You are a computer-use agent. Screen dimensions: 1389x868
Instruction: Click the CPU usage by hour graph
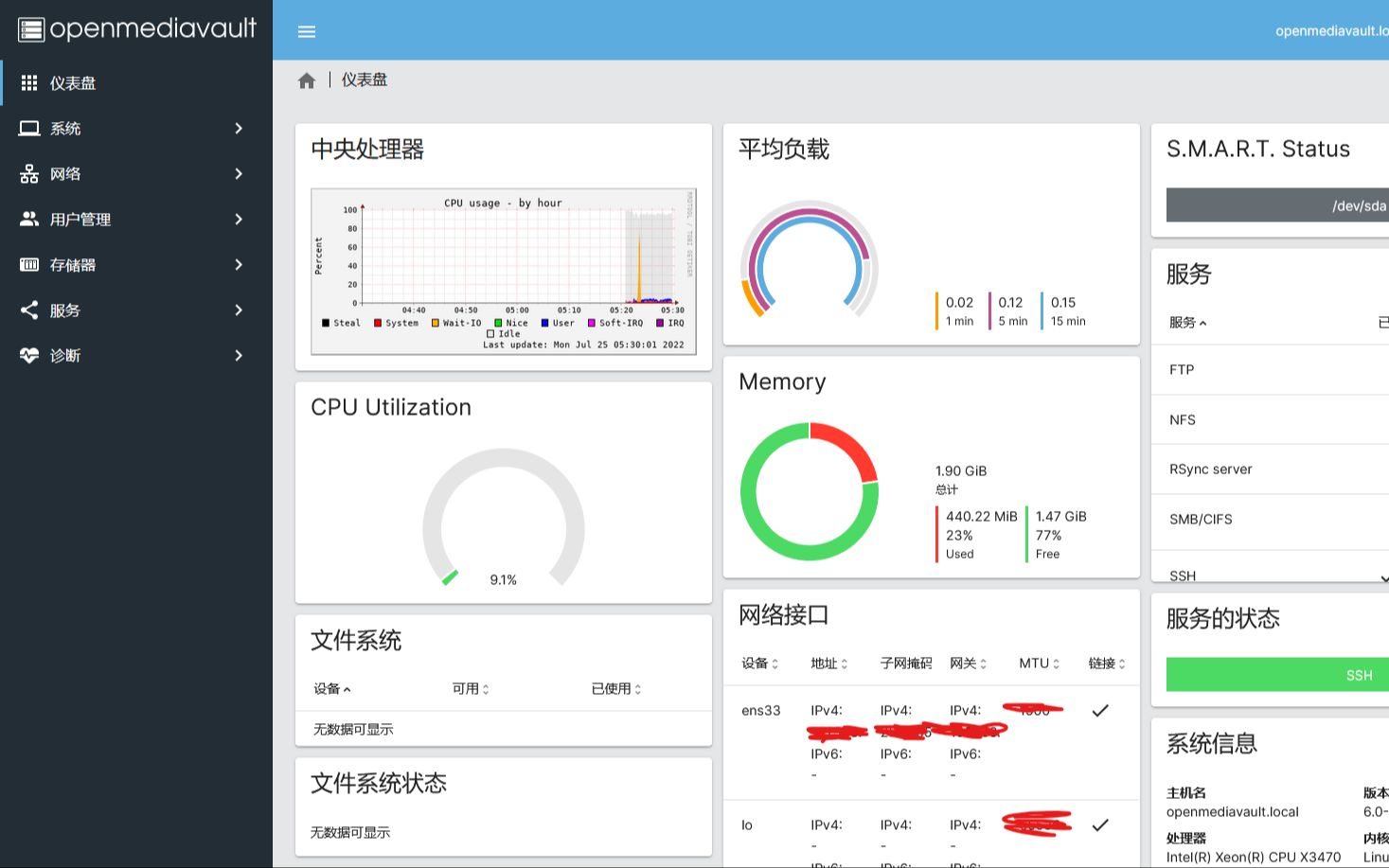click(504, 272)
